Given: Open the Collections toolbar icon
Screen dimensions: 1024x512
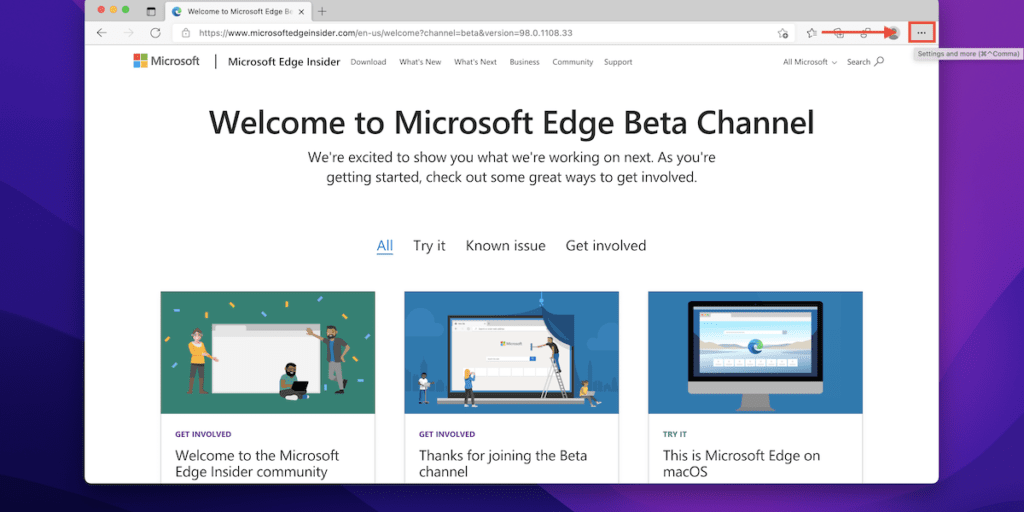Looking at the screenshot, I should pos(839,33).
